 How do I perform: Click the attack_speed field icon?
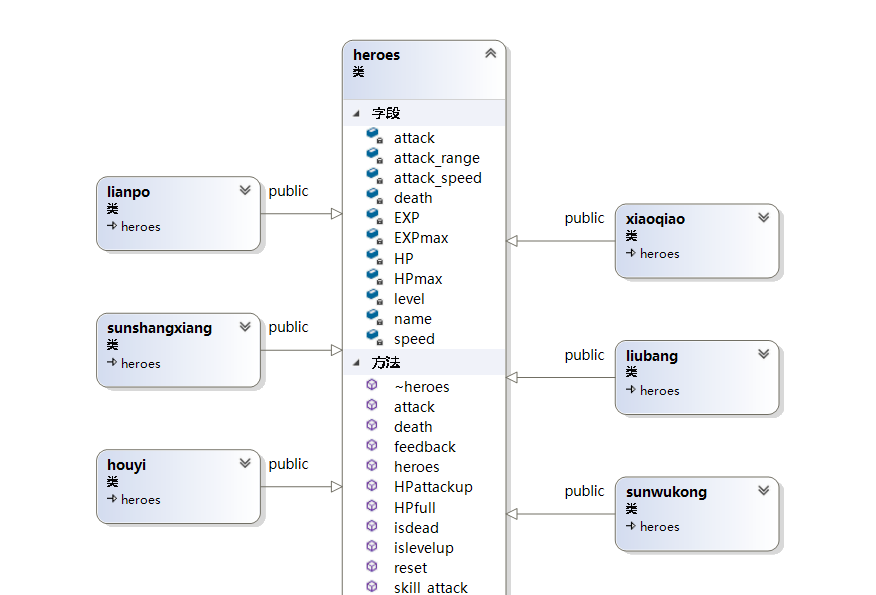pyautogui.click(x=374, y=176)
